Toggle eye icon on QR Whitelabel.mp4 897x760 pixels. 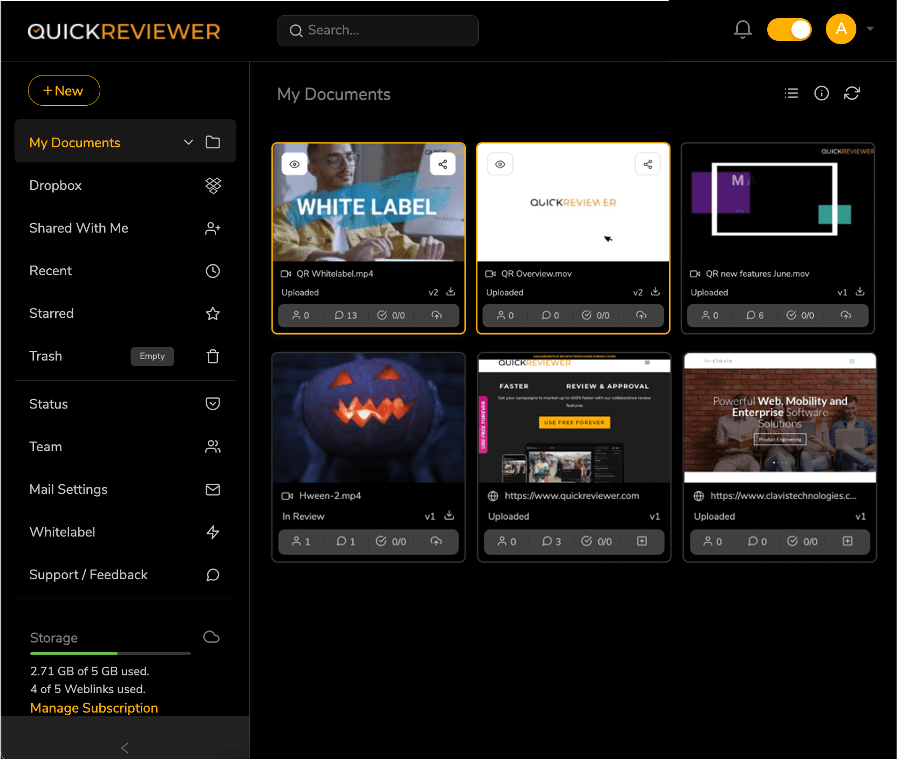pos(294,164)
